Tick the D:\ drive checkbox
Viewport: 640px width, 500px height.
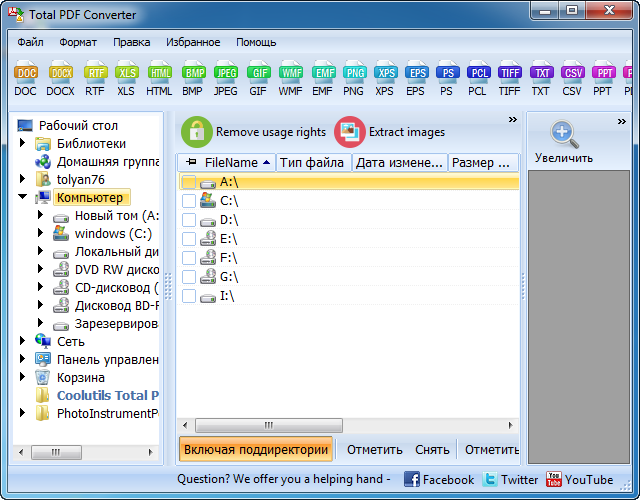pyautogui.click(x=189, y=220)
